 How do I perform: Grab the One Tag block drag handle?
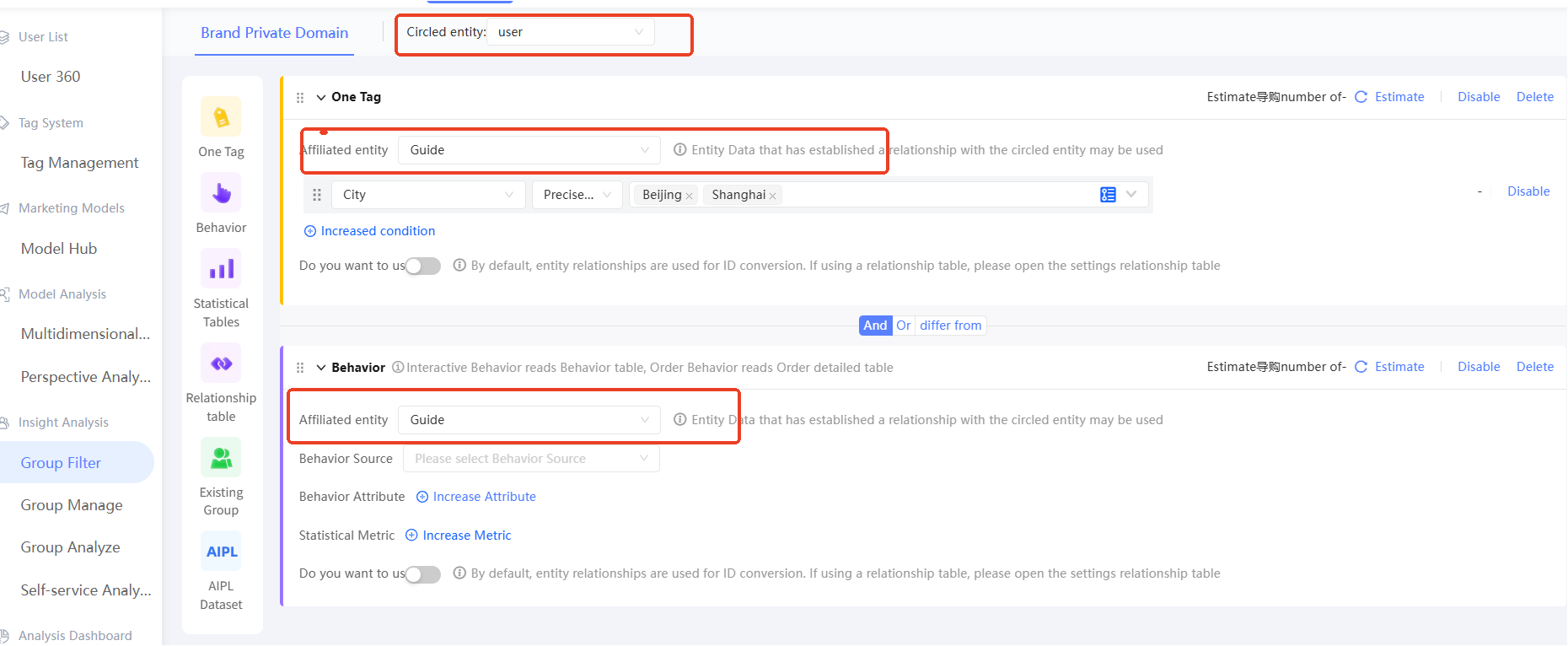point(300,98)
